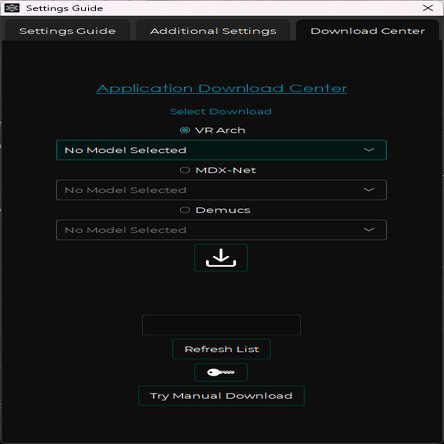444x444 pixels.
Task: Close the Settings Guide window
Action: (428, 8)
